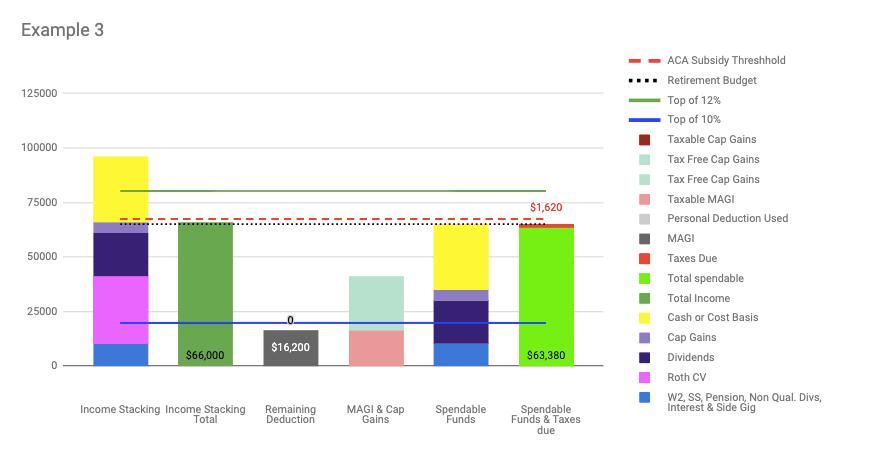Select the magenta segment in Income Stacking bar
This screenshot has width=873, height=458.
pyautogui.click(x=121, y=310)
